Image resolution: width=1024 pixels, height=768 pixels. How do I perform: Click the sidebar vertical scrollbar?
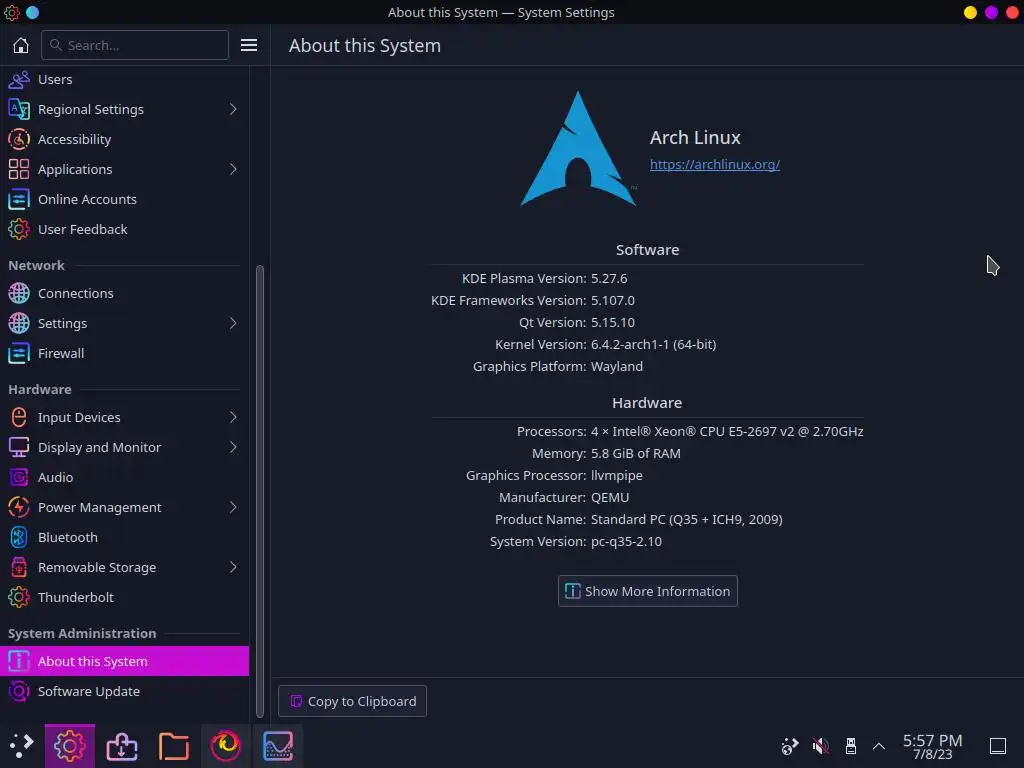click(259, 491)
